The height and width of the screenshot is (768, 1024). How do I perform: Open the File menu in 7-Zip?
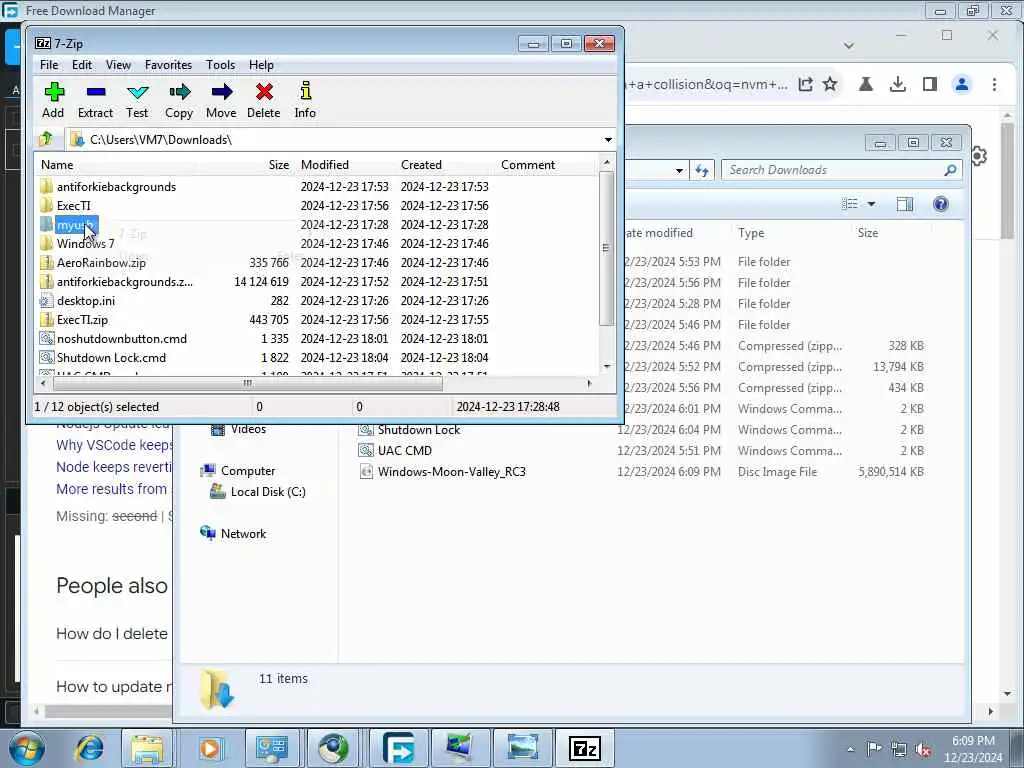point(49,65)
